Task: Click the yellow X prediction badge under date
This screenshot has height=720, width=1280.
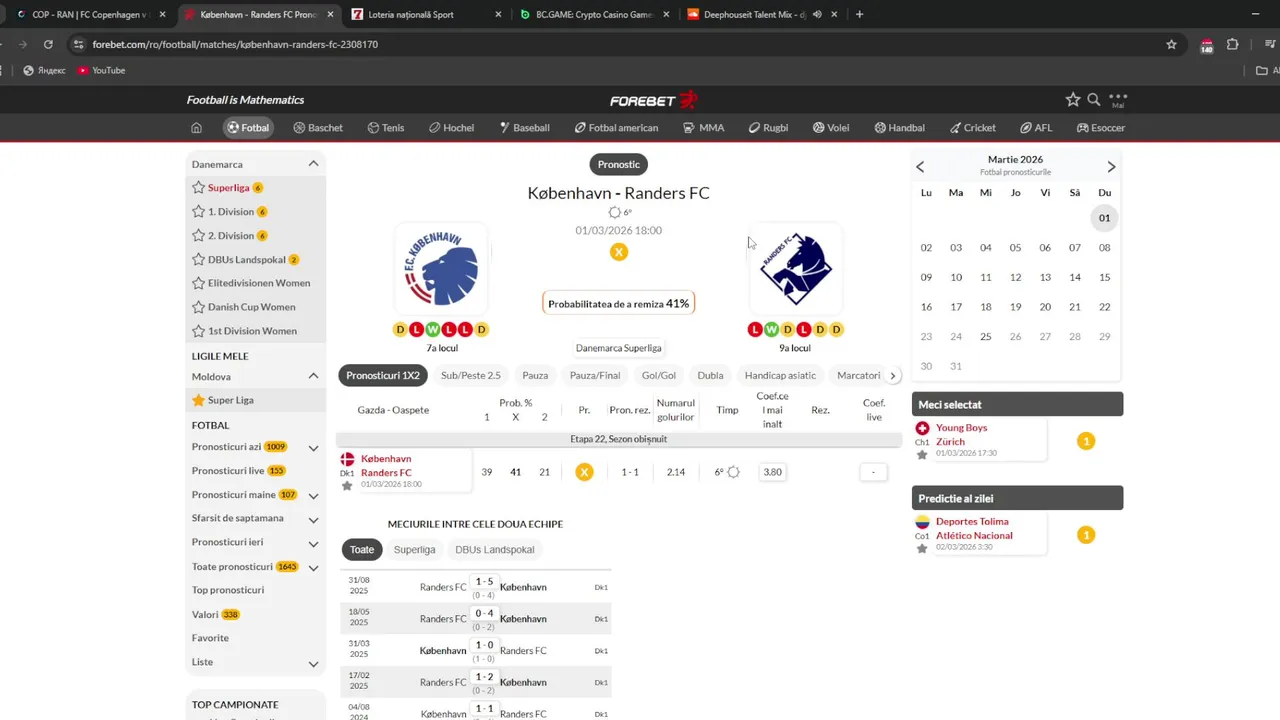Action: 619,252
